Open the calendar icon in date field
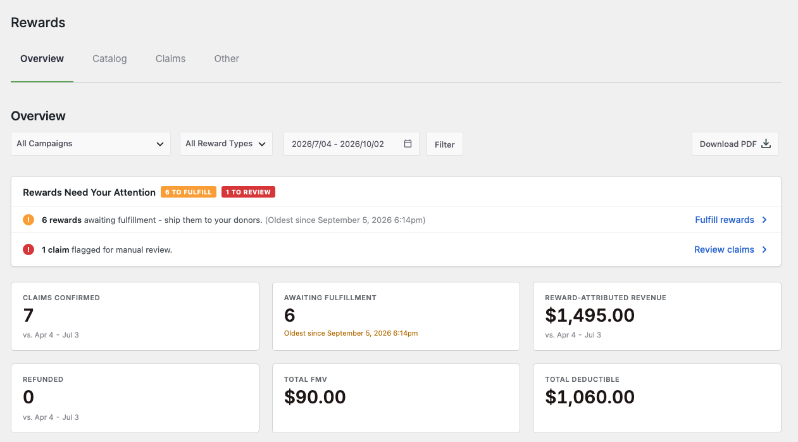Viewport: 798px width, 442px height. point(408,144)
